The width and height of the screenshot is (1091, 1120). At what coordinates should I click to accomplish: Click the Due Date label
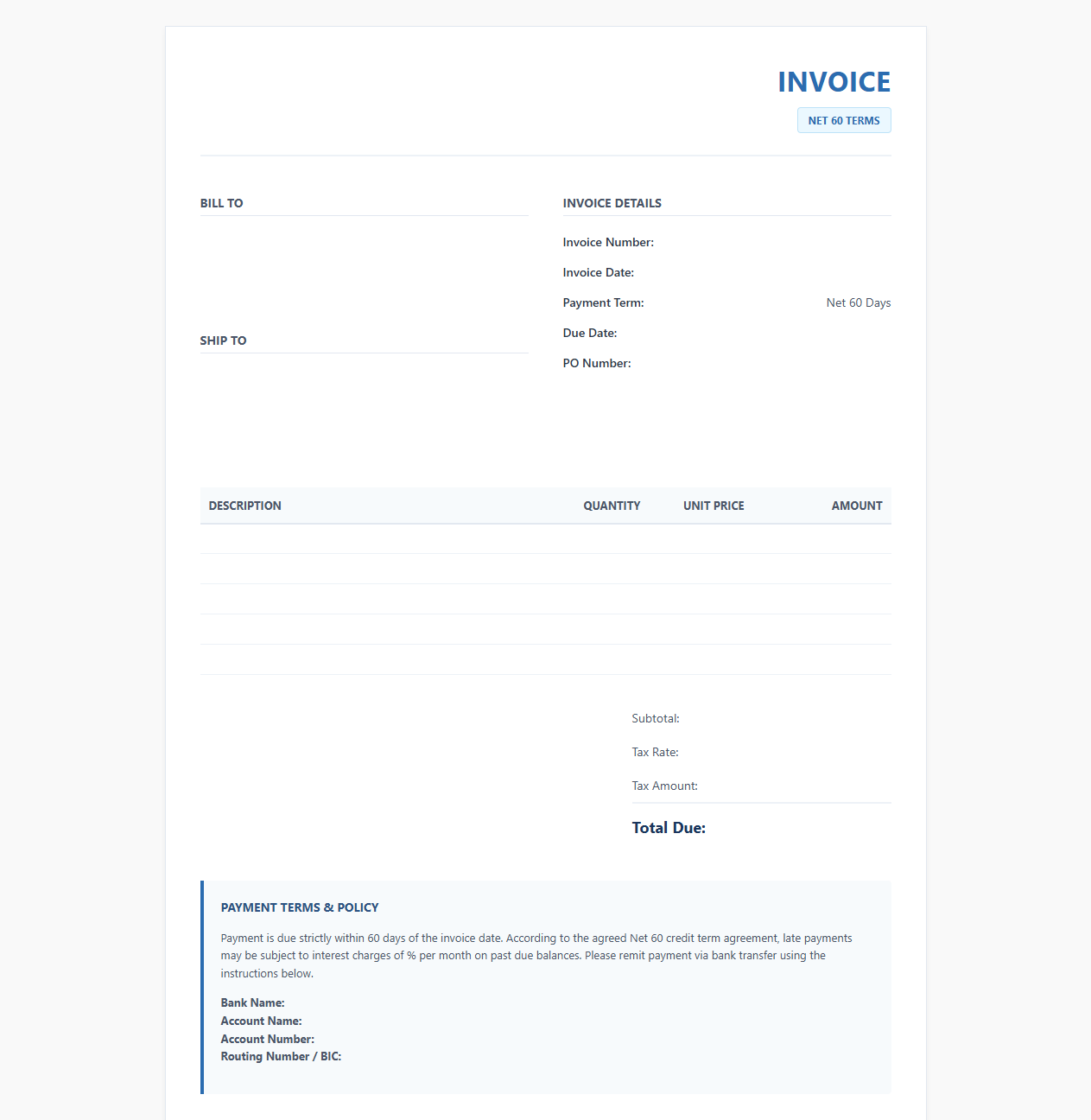click(x=590, y=333)
